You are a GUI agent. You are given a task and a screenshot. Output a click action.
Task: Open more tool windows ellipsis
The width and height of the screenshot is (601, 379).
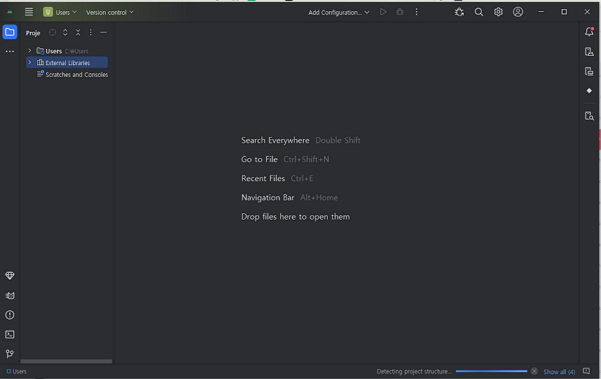tap(10, 51)
